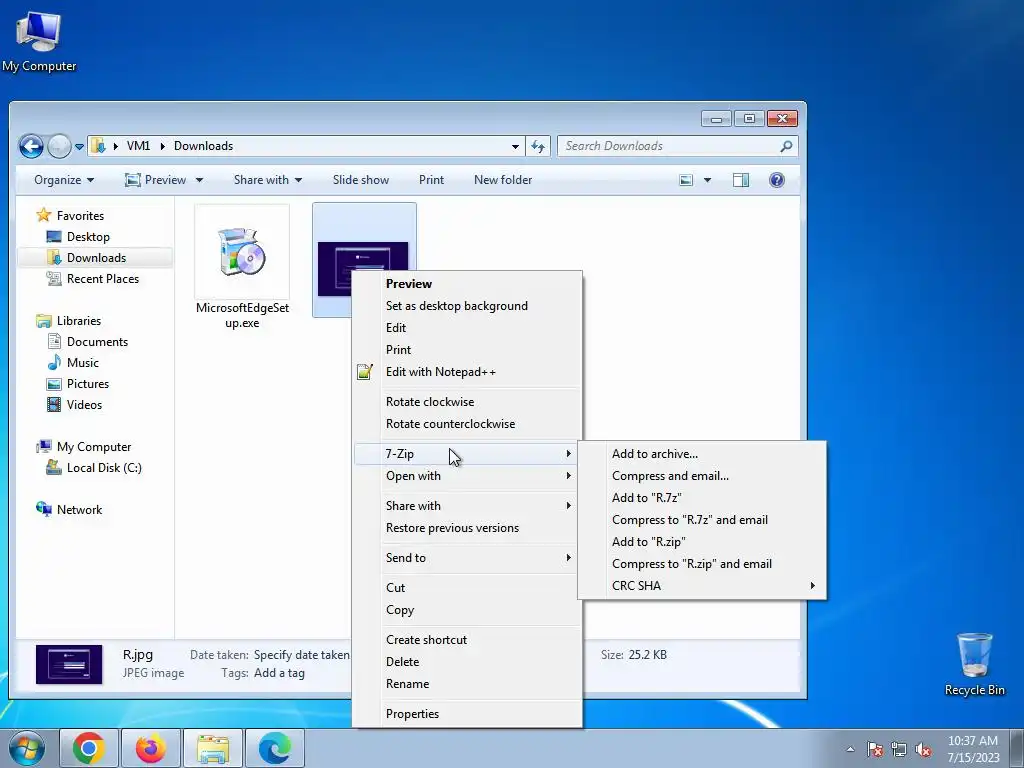
Task: Open the Pictures library
Action: point(88,383)
